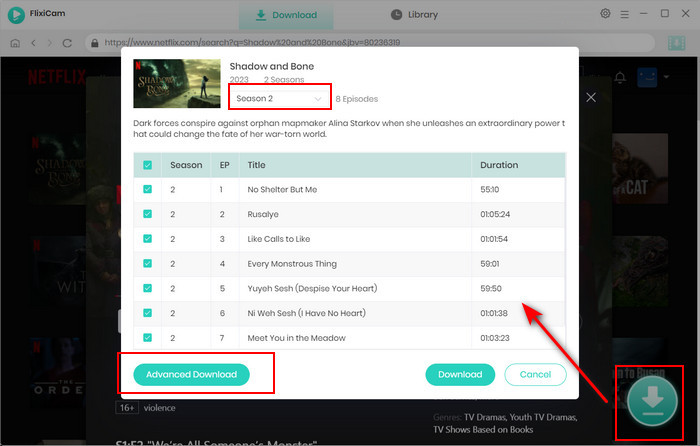
Task: Click the 16+ maturity rating badge
Action: [127, 408]
